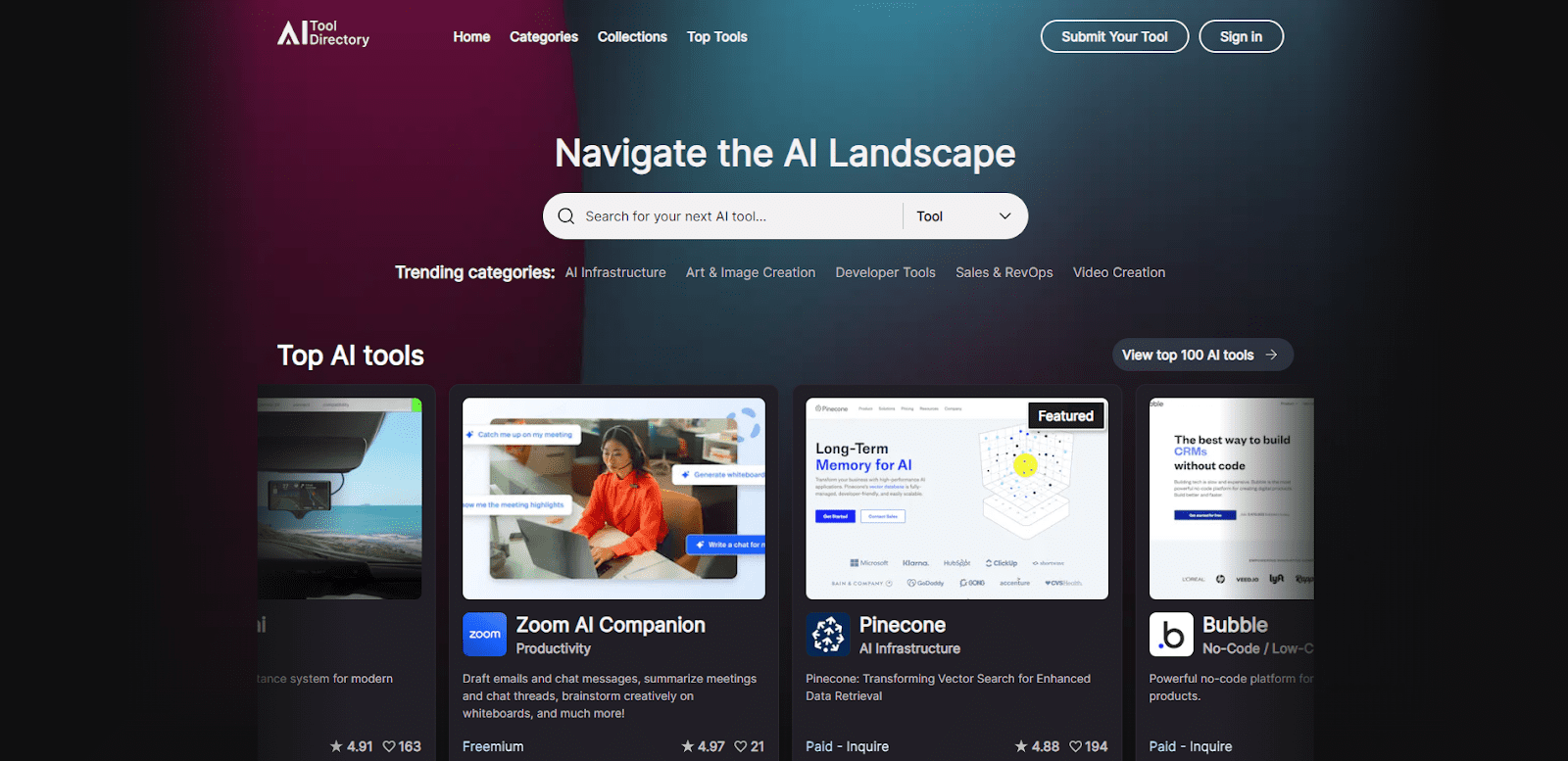Image resolution: width=1568 pixels, height=761 pixels.
Task: Click the Sign in button
Action: point(1241,36)
